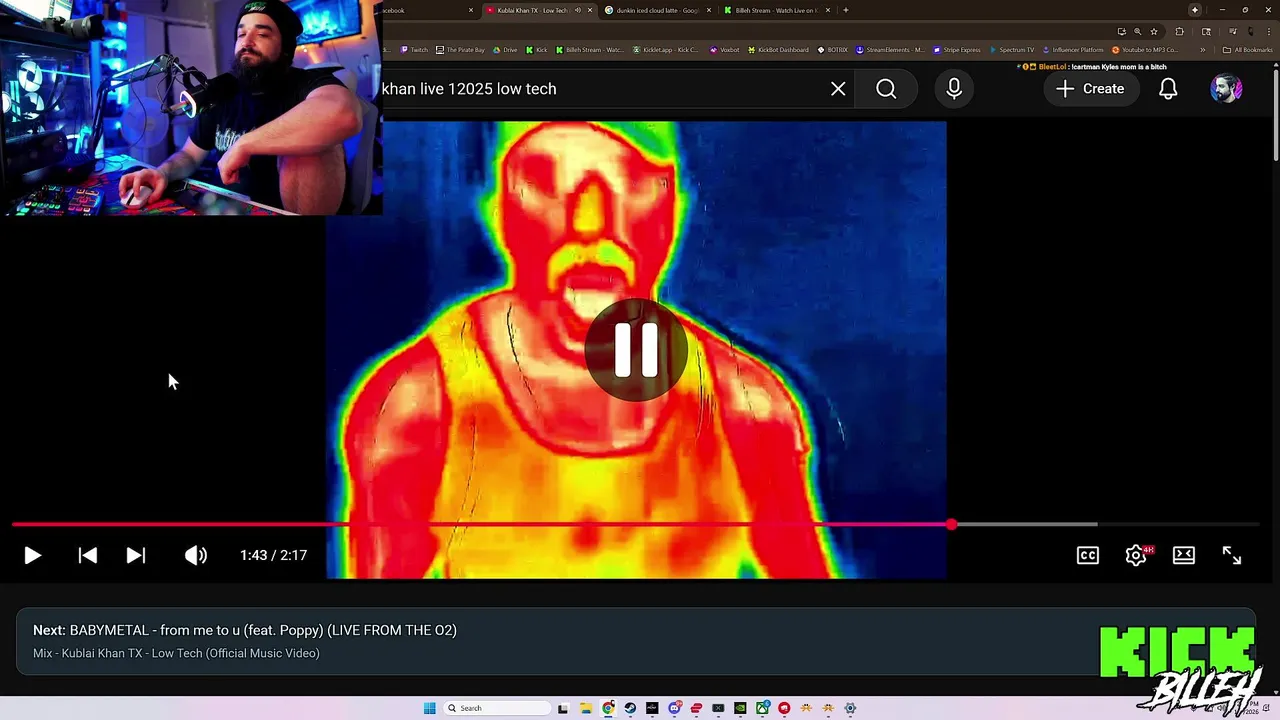Image resolution: width=1280 pixels, height=720 pixels.
Task: Click the YouTube search magnifier button
Action: point(886,89)
